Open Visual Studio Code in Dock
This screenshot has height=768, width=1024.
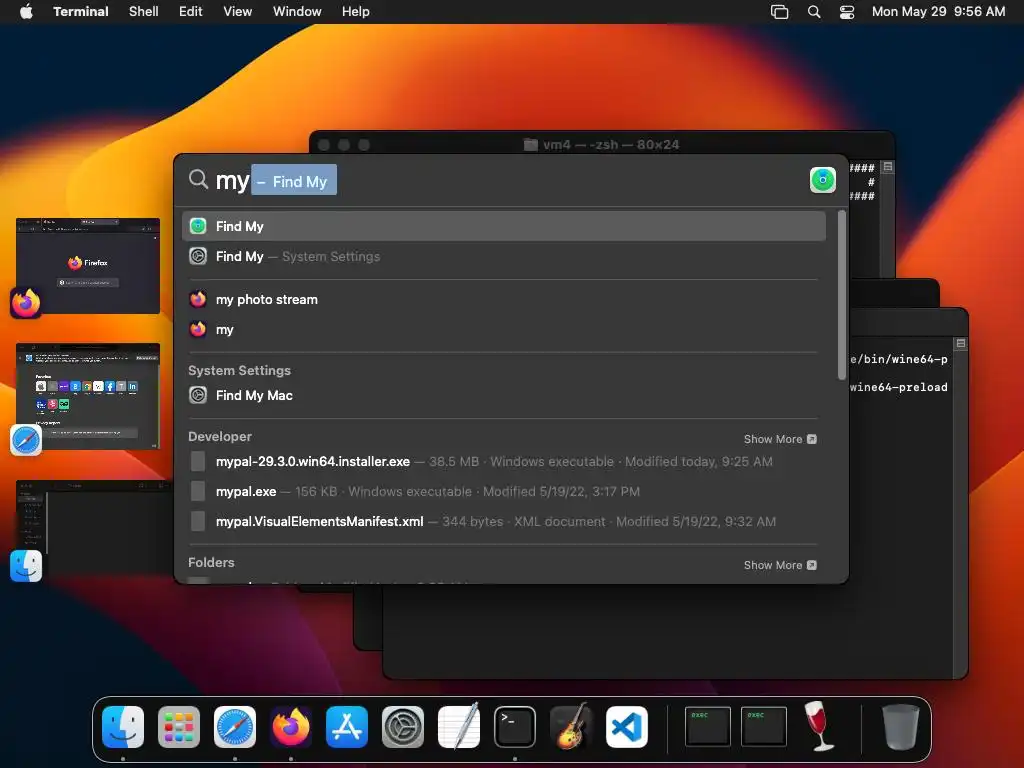627,727
